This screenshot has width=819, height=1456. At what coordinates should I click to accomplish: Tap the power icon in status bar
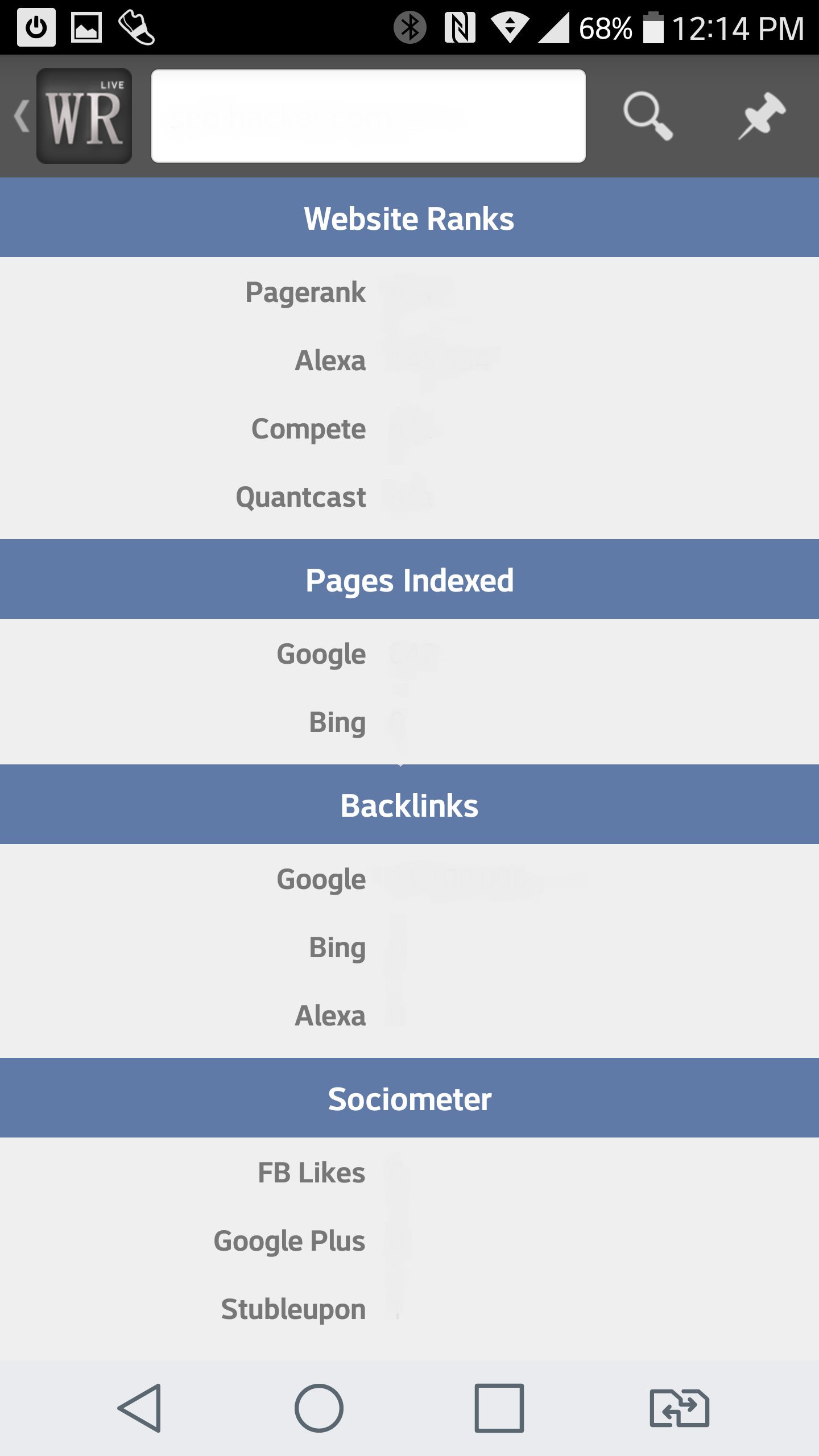click(x=36, y=27)
